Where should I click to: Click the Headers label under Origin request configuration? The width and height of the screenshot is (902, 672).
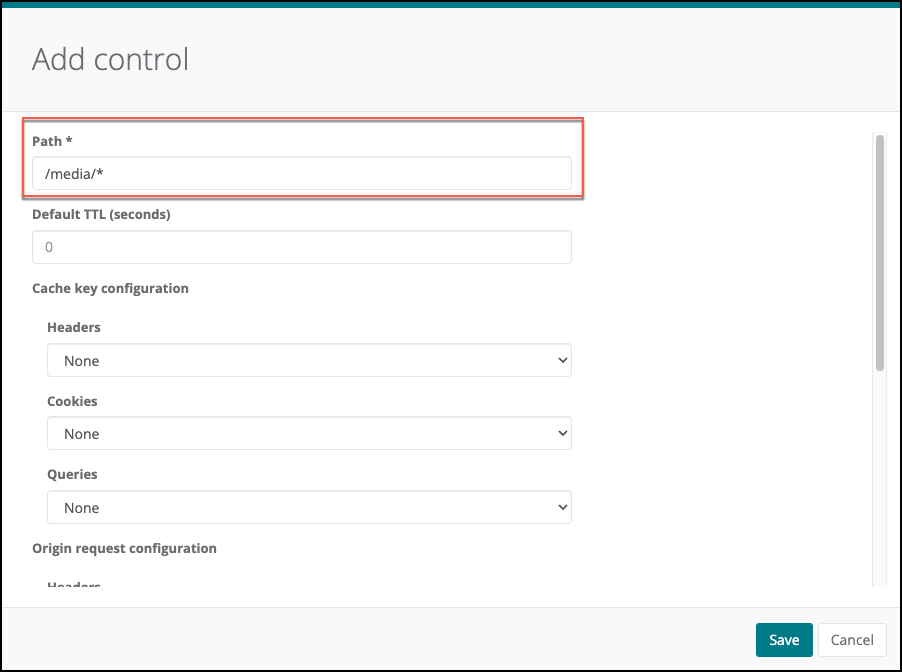(74, 584)
